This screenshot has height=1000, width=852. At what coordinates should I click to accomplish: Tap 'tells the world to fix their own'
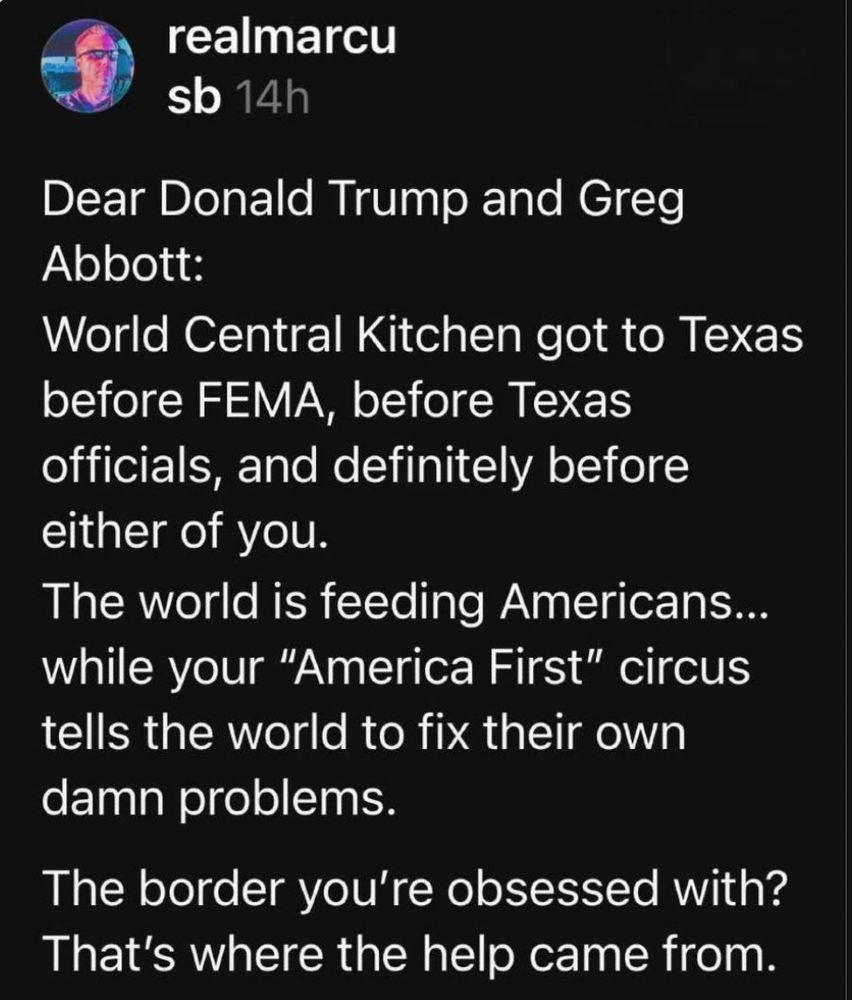(364, 733)
